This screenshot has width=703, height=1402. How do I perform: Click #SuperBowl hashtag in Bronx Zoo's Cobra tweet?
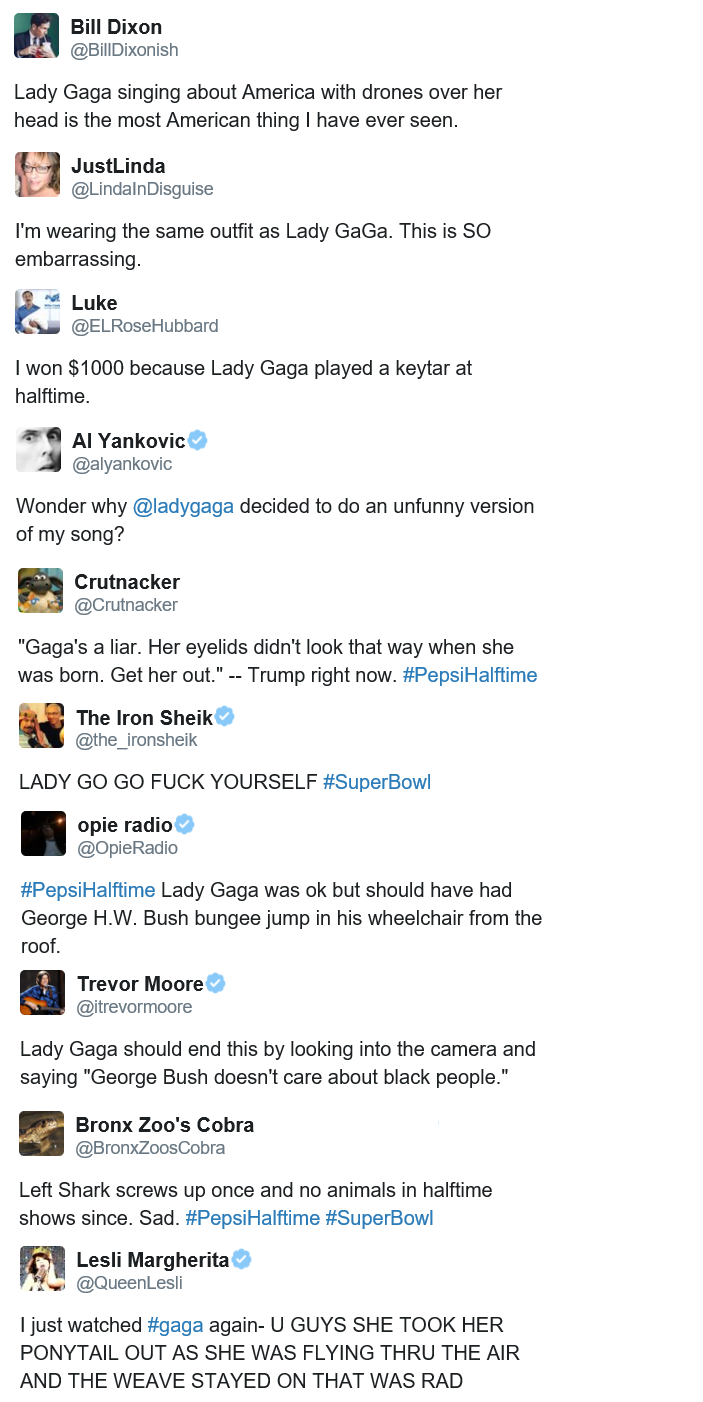(379, 1218)
